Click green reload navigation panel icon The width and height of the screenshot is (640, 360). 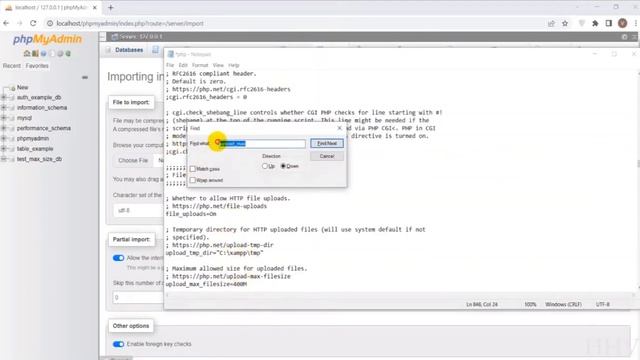click(x=68, y=53)
